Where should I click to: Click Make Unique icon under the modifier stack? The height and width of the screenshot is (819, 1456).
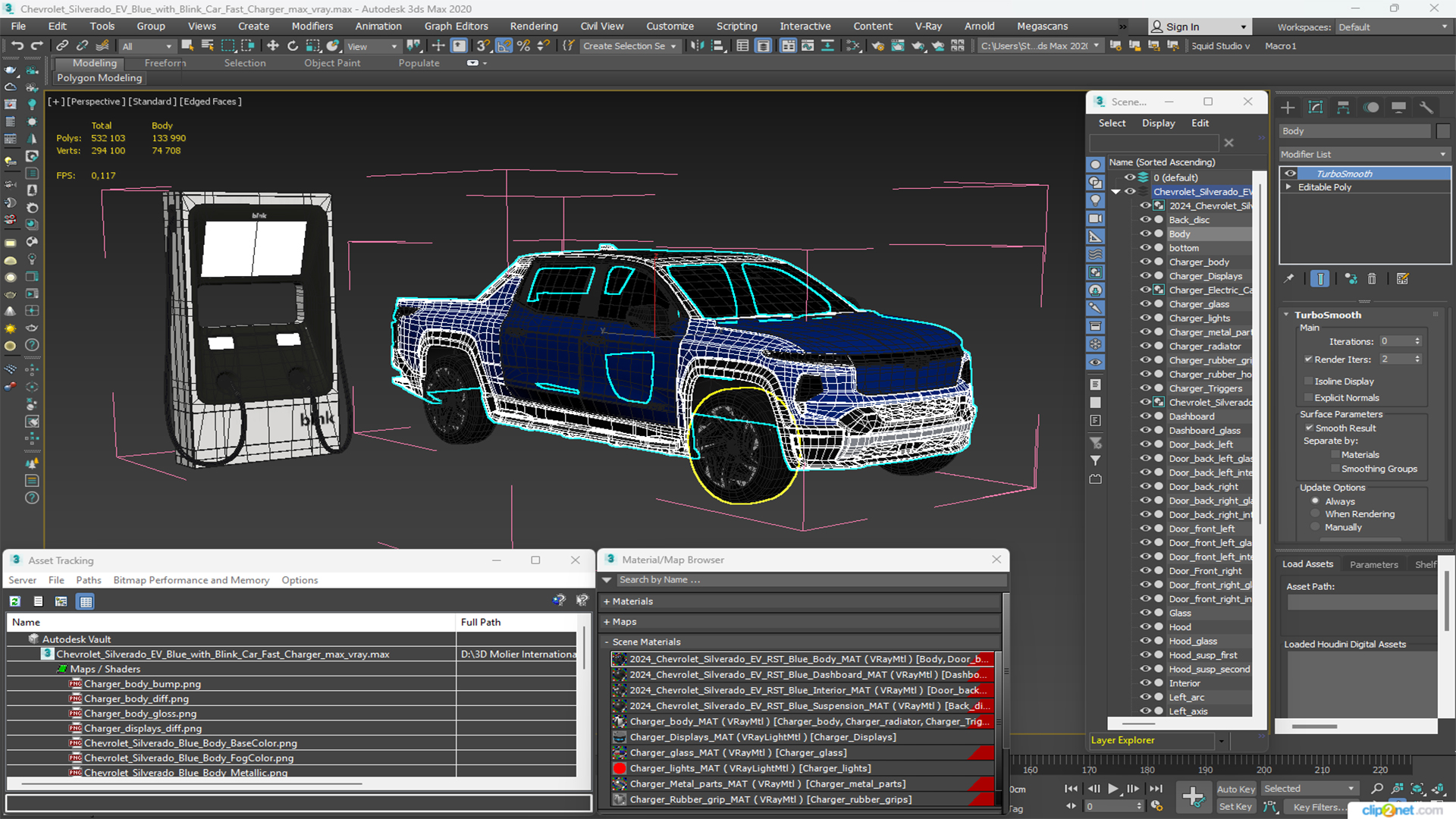pyautogui.click(x=1351, y=279)
